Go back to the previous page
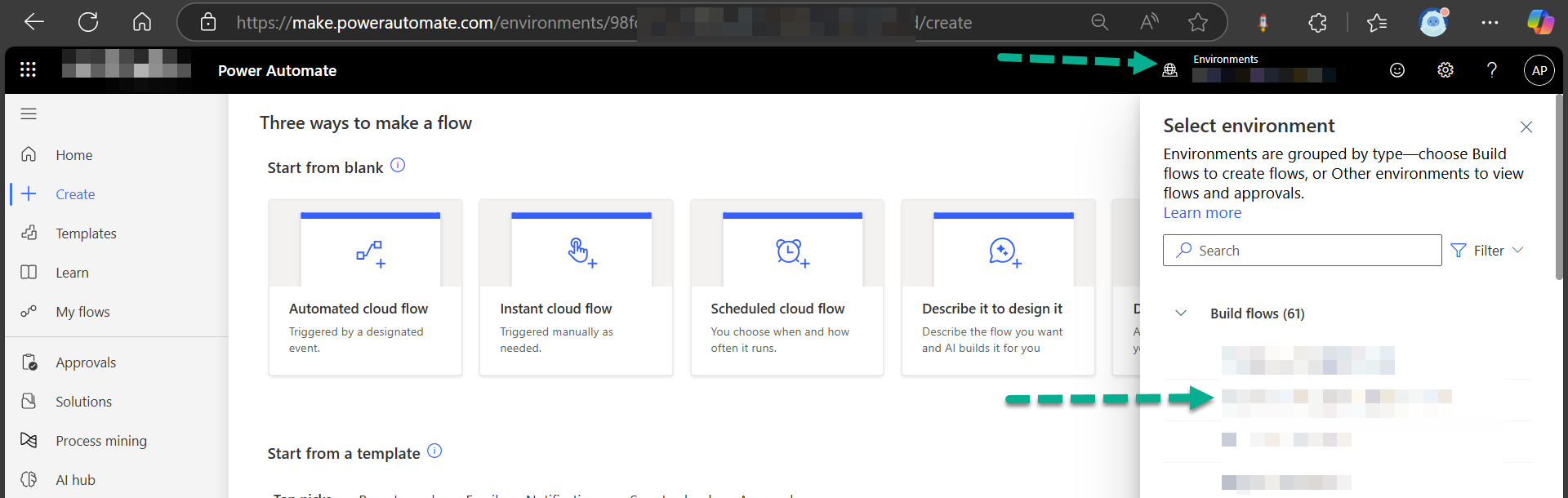Viewport: 1568px width, 498px height. [x=34, y=22]
